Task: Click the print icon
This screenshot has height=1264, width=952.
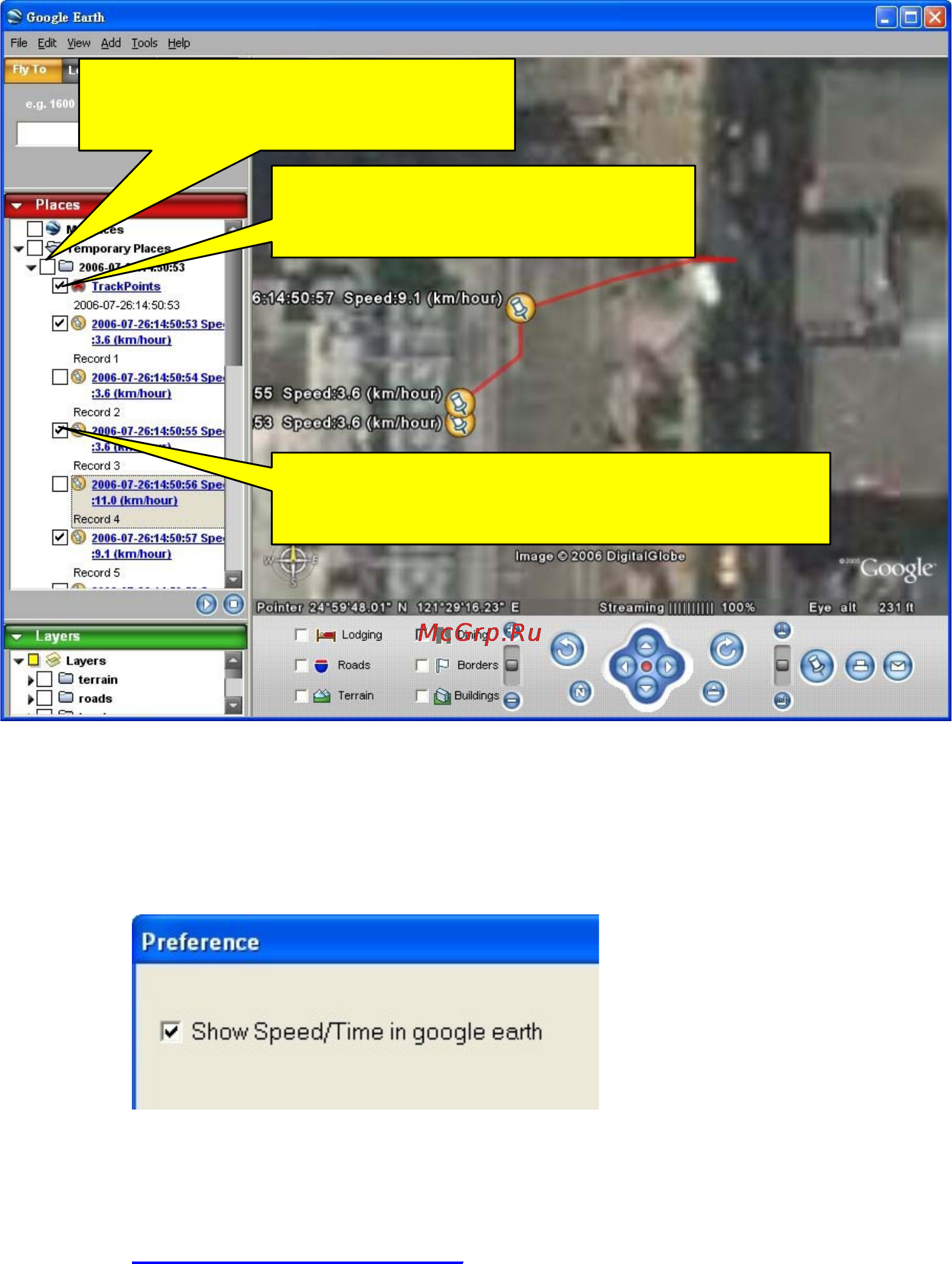Action: click(860, 666)
